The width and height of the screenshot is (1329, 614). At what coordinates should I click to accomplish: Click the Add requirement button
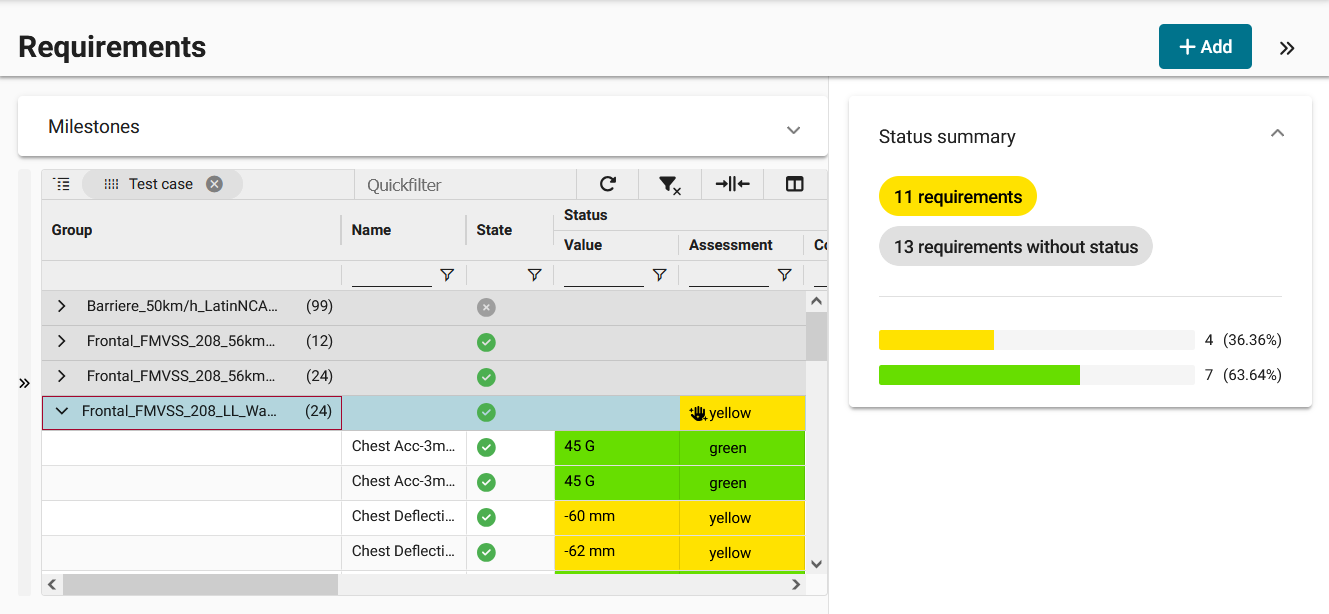[1205, 47]
